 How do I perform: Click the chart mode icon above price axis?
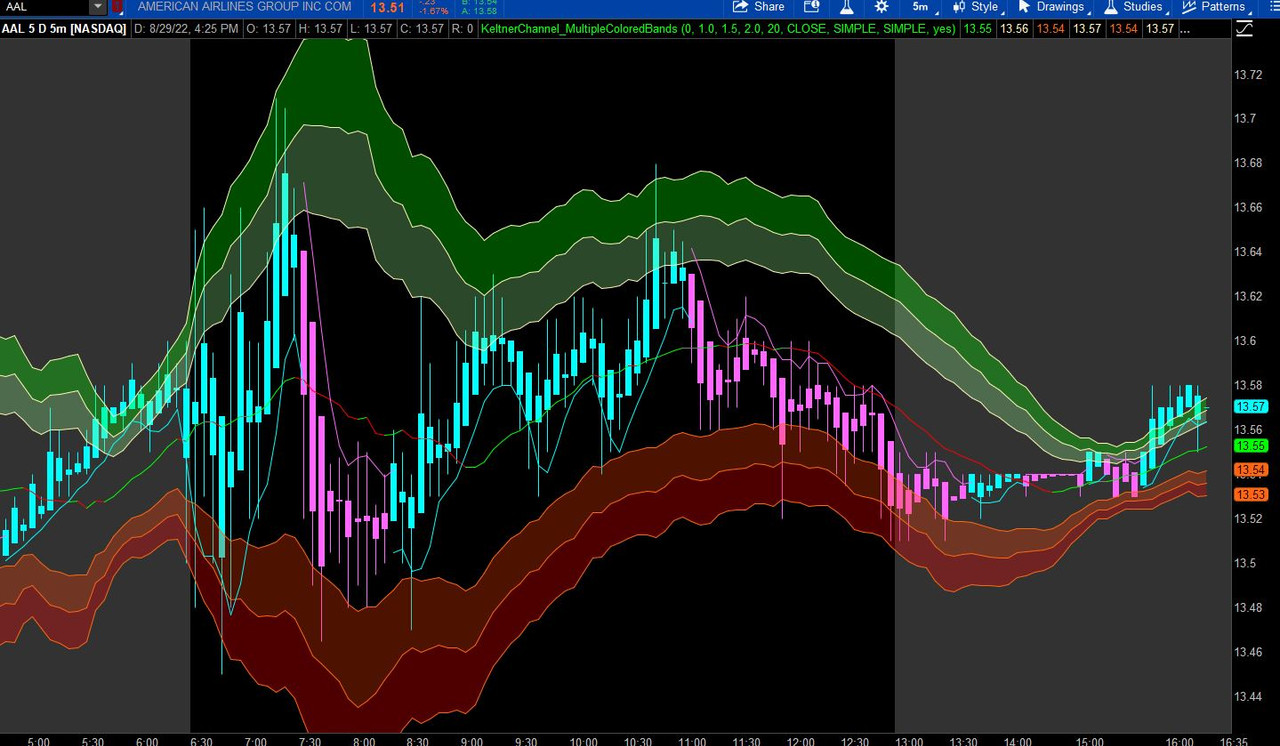1244,29
